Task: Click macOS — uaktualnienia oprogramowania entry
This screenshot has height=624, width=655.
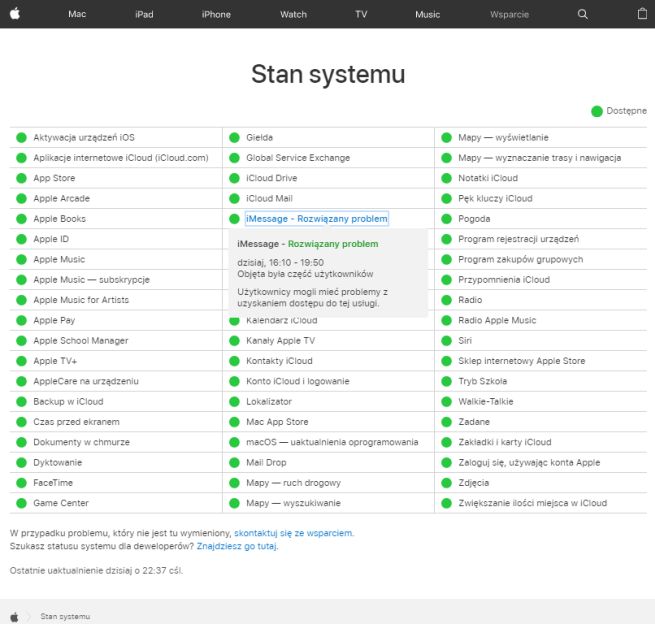Action: [x=332, y=442]
